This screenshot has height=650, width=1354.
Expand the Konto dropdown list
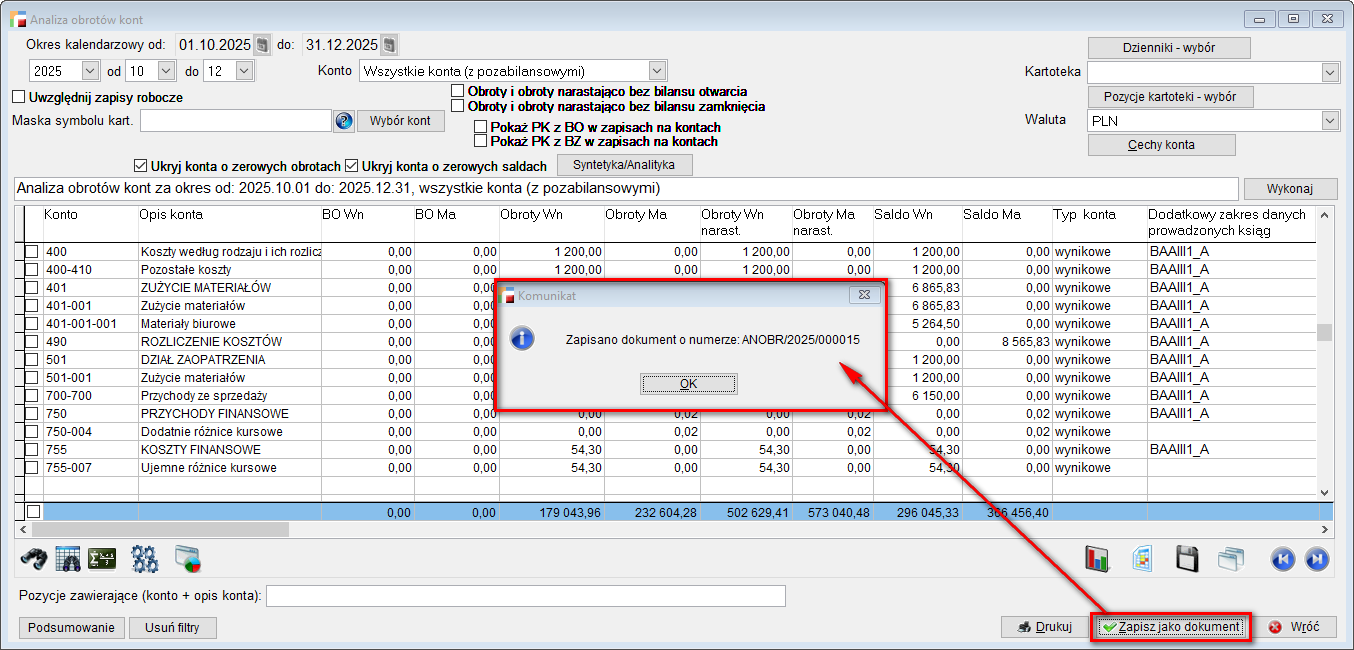point(657,71)
